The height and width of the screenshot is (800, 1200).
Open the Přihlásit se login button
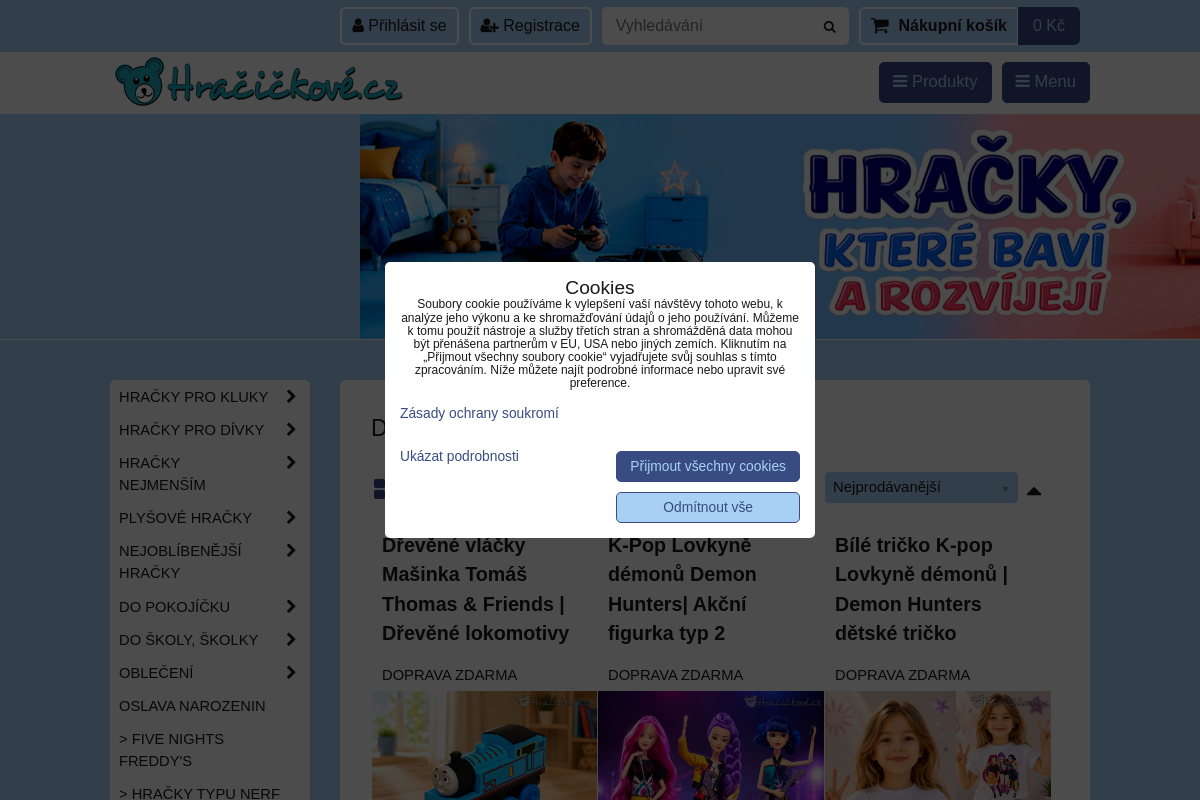pos(399,26)
